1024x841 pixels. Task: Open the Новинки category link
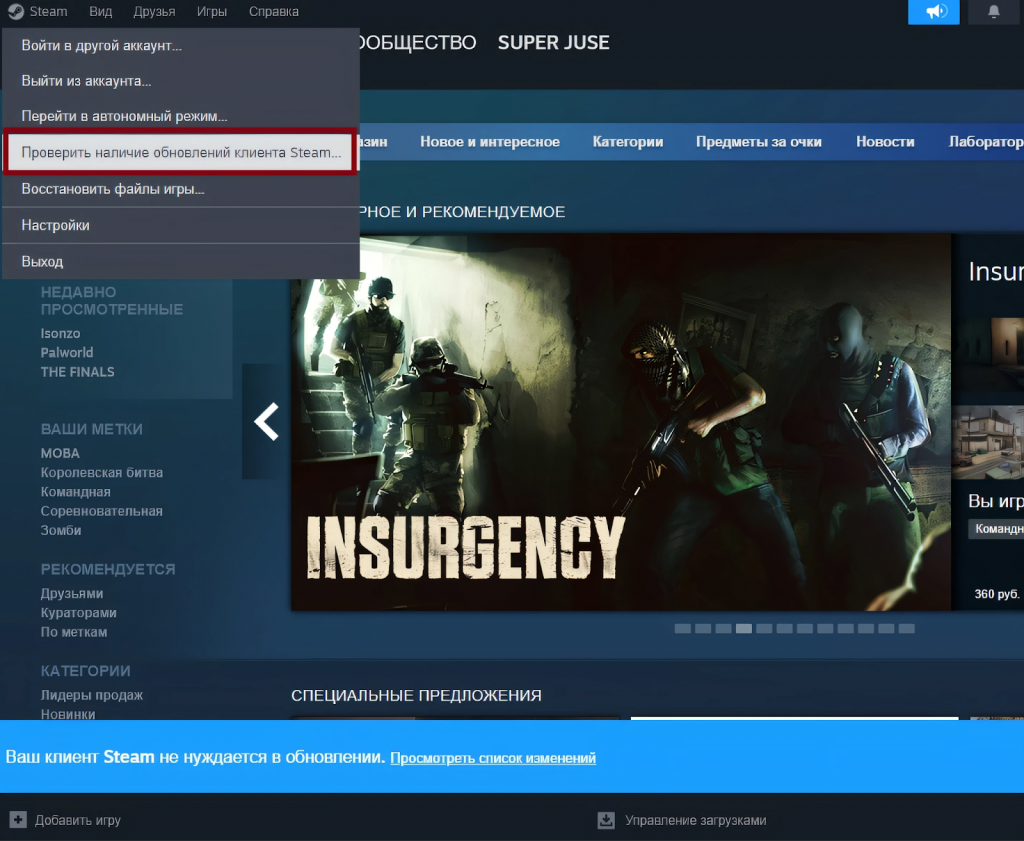[x=67, y=714]
